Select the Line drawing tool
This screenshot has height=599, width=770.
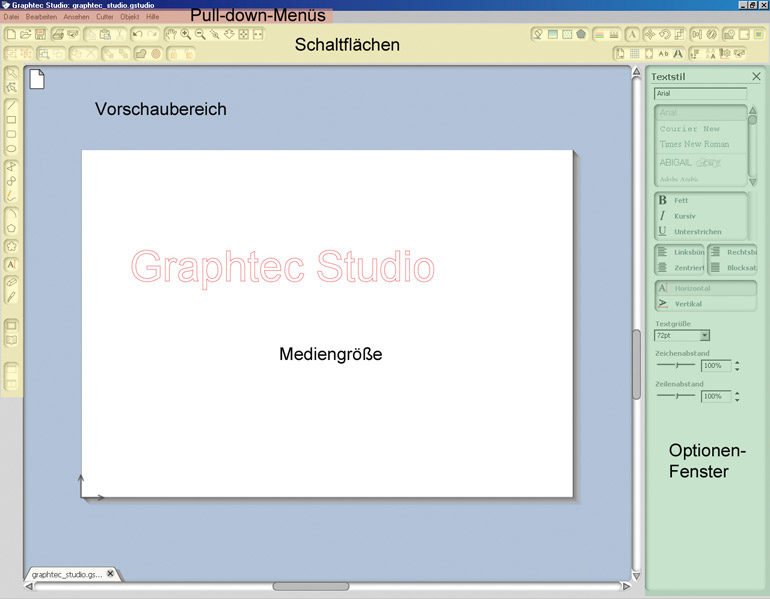(11, 106)
